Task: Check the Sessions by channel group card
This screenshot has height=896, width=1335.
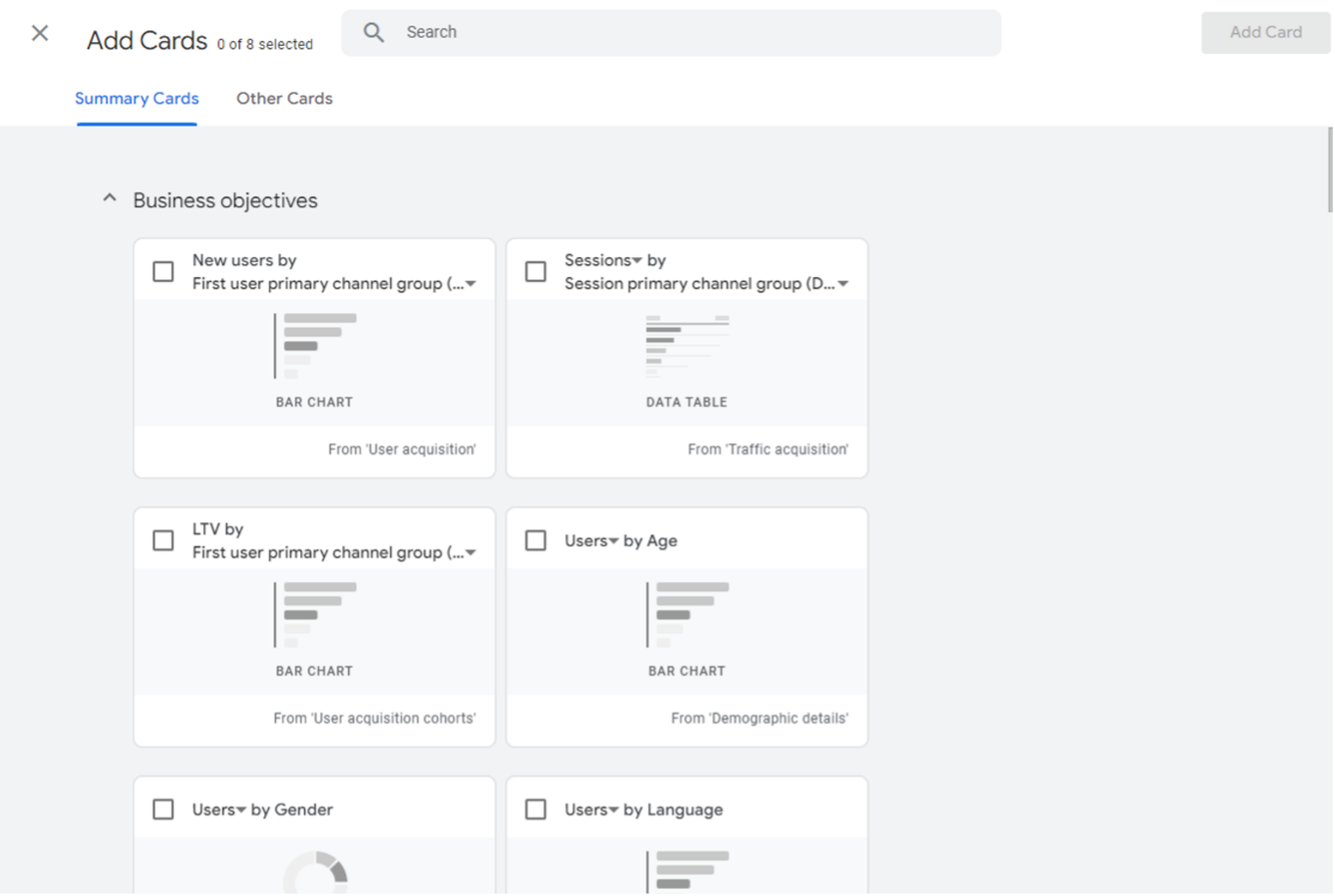Action: tap(536, 271)
